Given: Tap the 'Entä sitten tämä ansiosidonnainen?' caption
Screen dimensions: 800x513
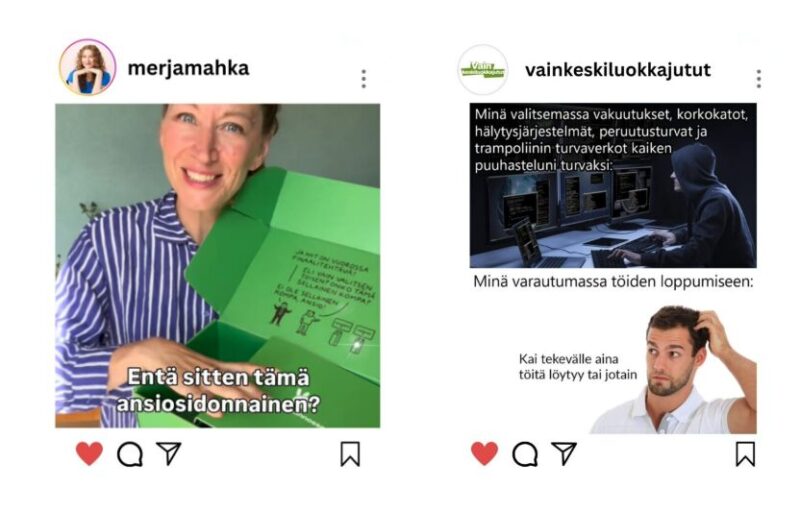Looking at the screenshot, I should 218,390.
